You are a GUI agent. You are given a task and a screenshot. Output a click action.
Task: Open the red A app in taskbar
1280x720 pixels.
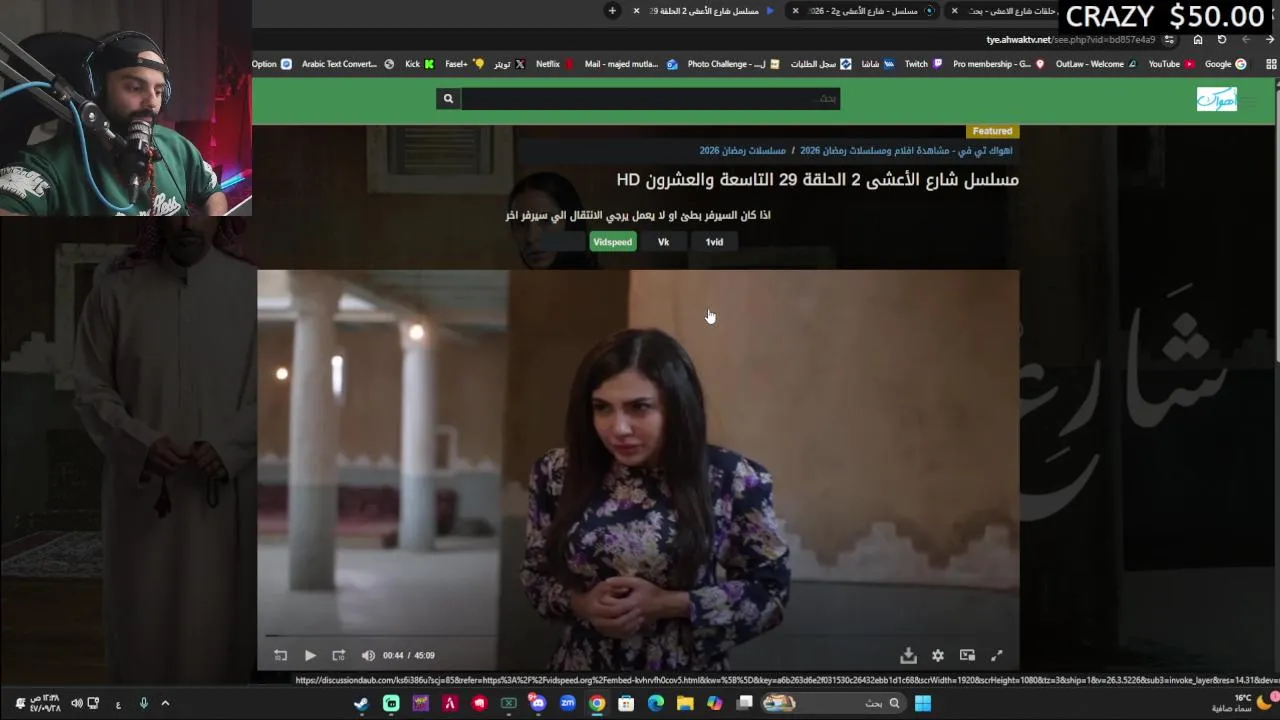pos(450,704)
